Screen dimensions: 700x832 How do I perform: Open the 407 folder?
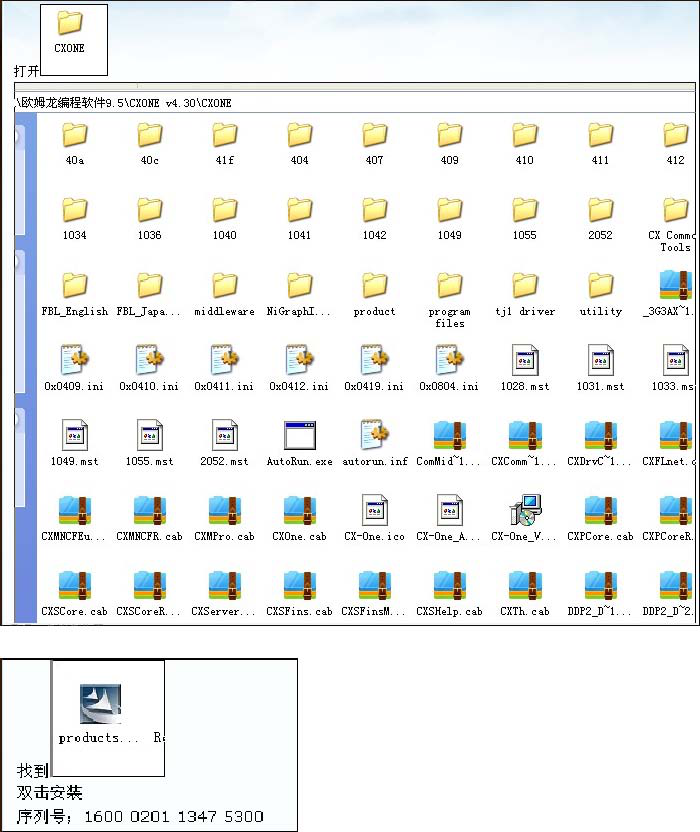[375, 144]
